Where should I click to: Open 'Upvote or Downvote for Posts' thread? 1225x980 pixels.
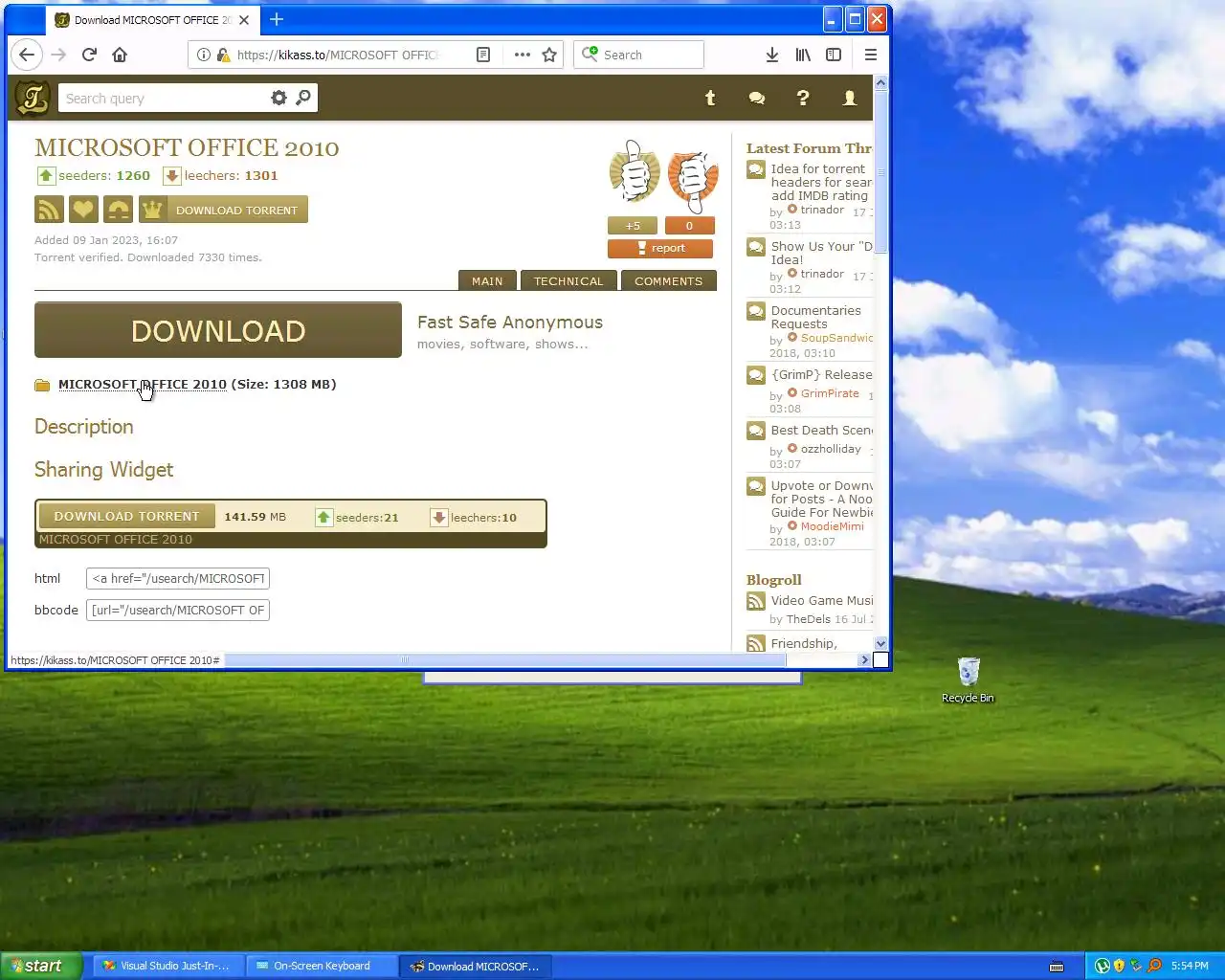pos(821,499)
